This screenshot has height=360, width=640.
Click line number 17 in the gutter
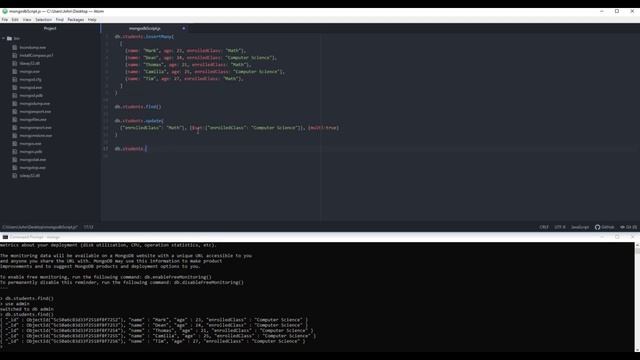pos(106,149)
